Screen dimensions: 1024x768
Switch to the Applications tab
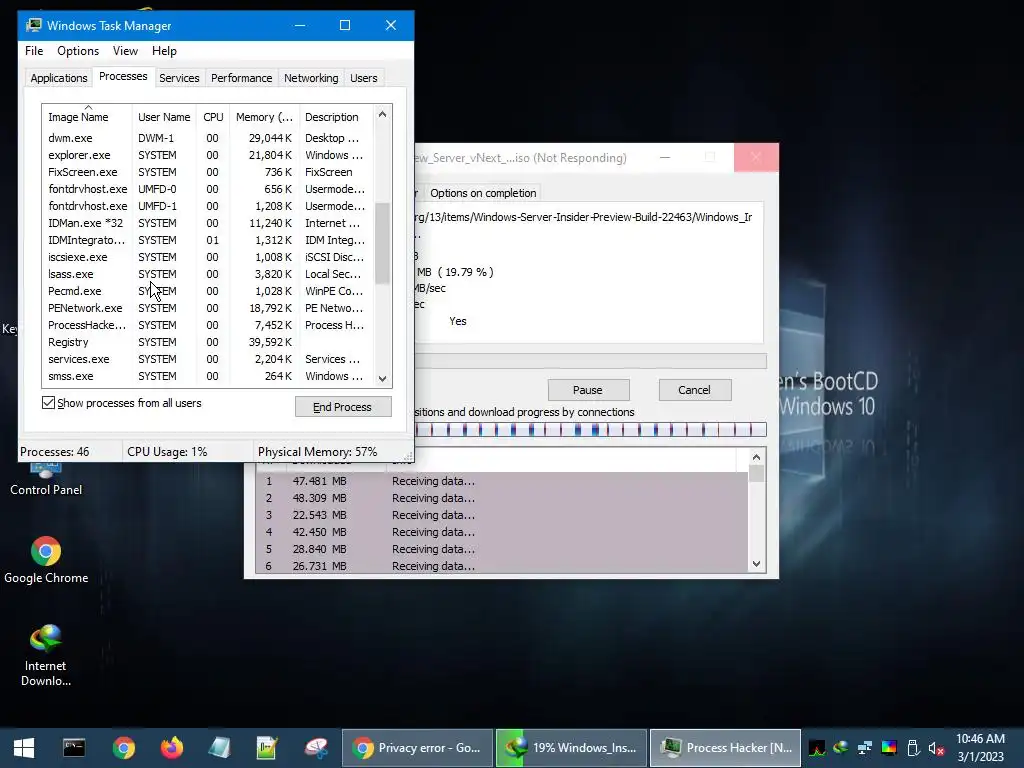coord(59,78)
